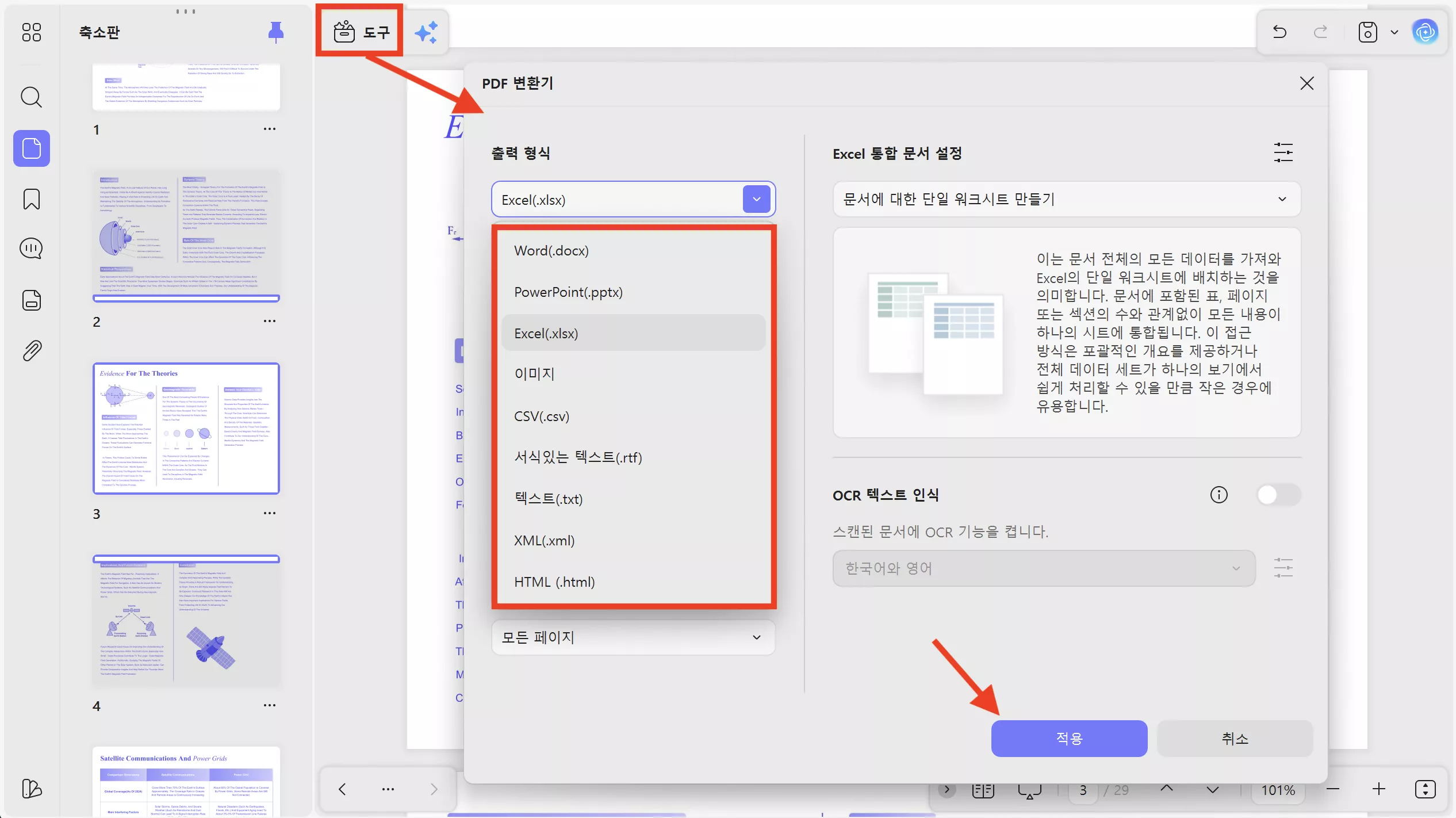Click the page number input field
Viewport: 1456px width, 818px height.
tap(1083, 790)
